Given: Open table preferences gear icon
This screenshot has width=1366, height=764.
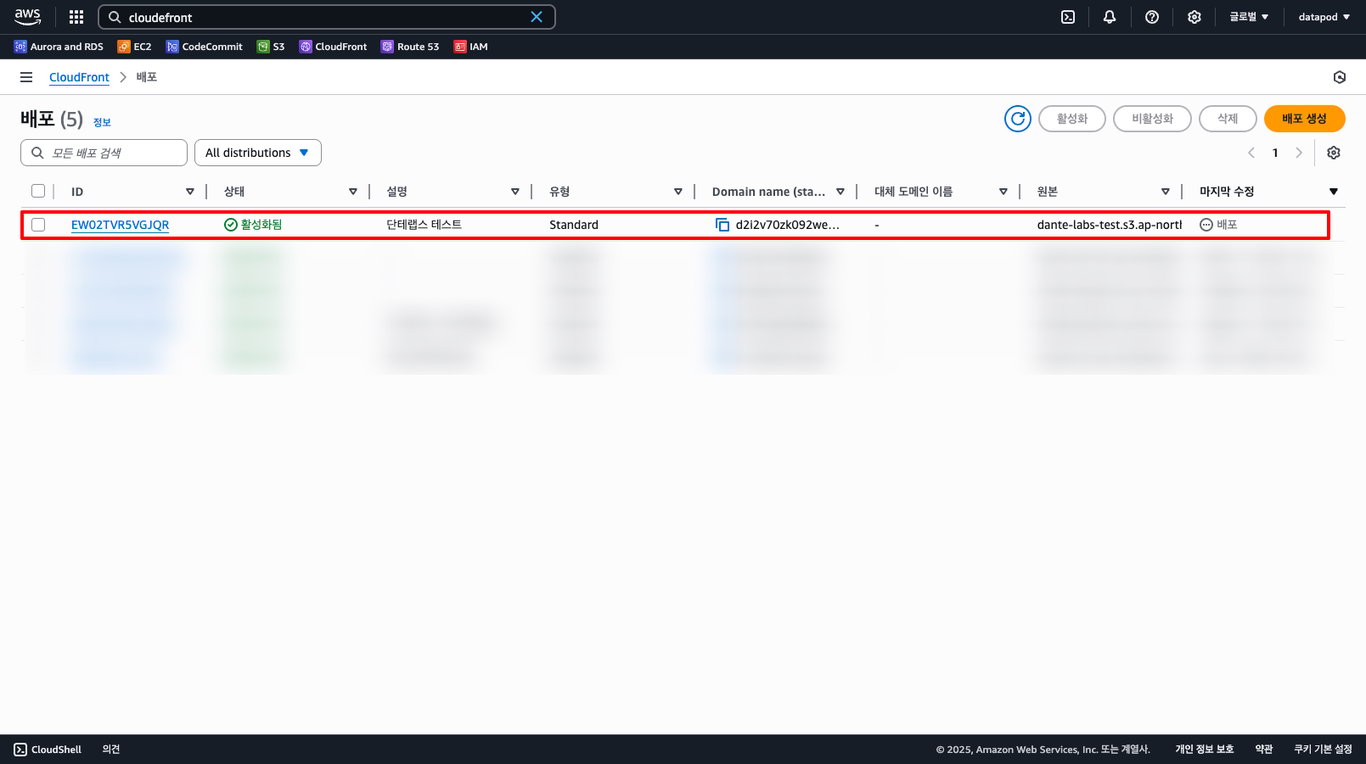Looking at the screenshot, I should pos(1333,153).
